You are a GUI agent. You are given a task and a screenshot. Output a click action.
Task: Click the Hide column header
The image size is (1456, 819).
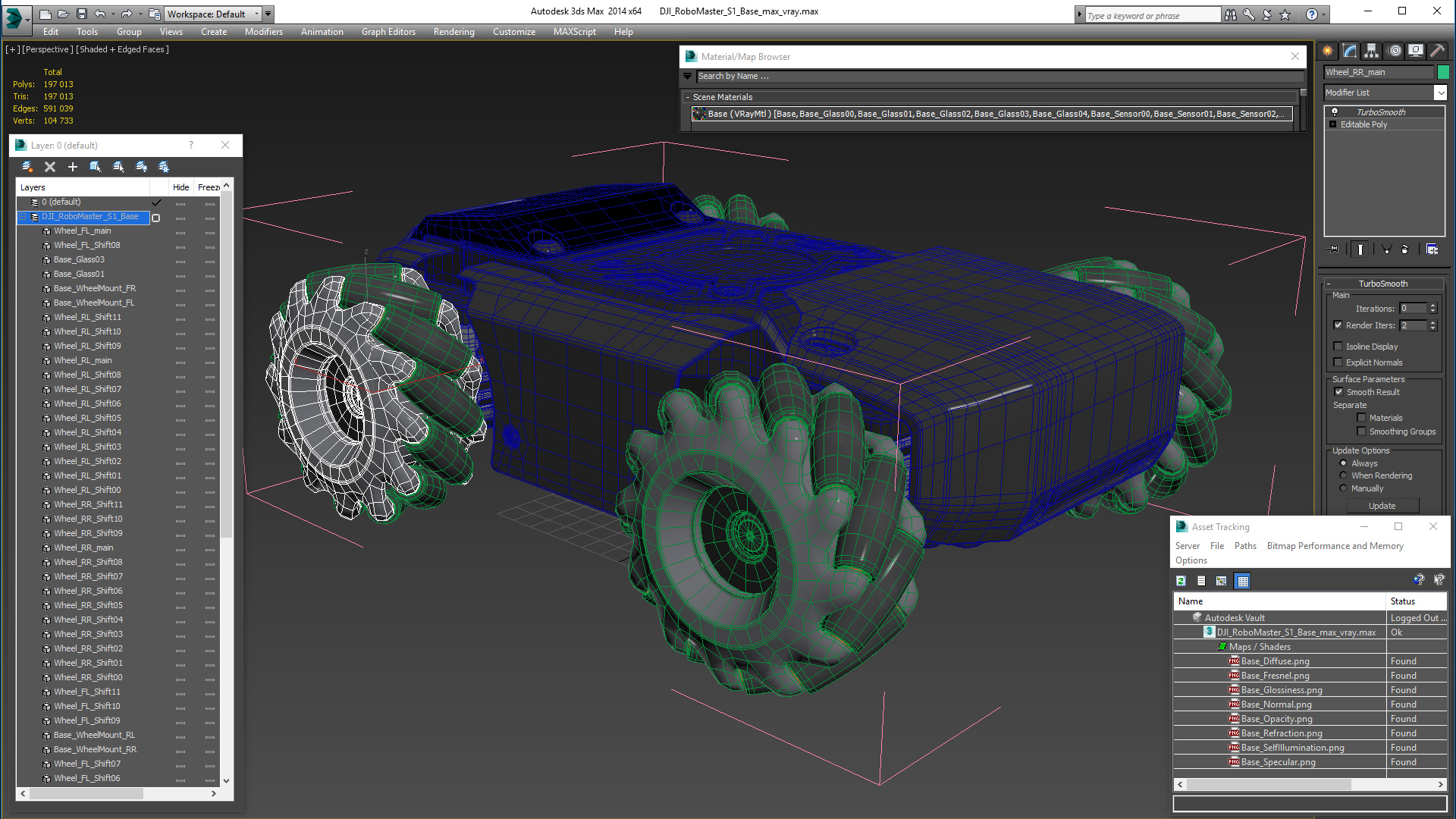pyautogui.click(x=180, y=187)
